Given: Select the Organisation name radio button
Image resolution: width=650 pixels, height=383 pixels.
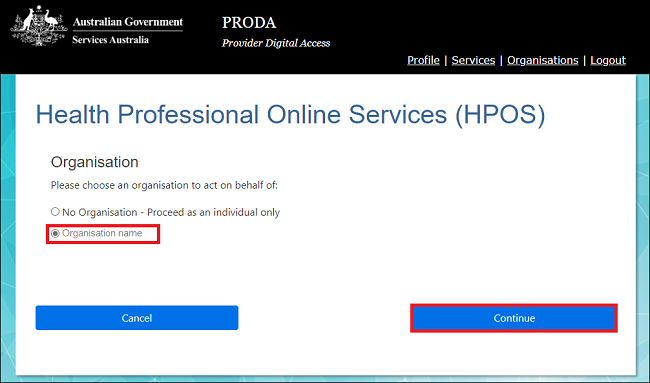Looking at the screenshot, I should pyautogui.click(x=55, y=234).
